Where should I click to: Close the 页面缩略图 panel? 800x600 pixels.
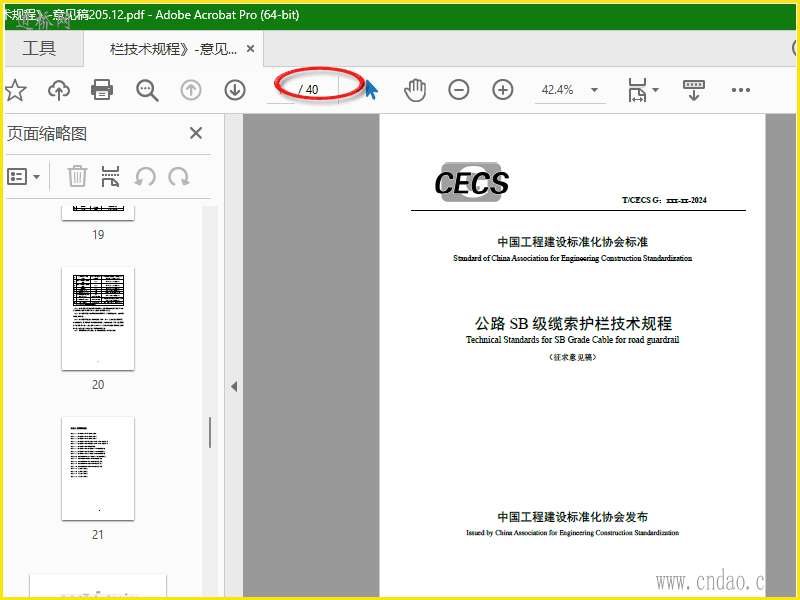click(196, 133)
